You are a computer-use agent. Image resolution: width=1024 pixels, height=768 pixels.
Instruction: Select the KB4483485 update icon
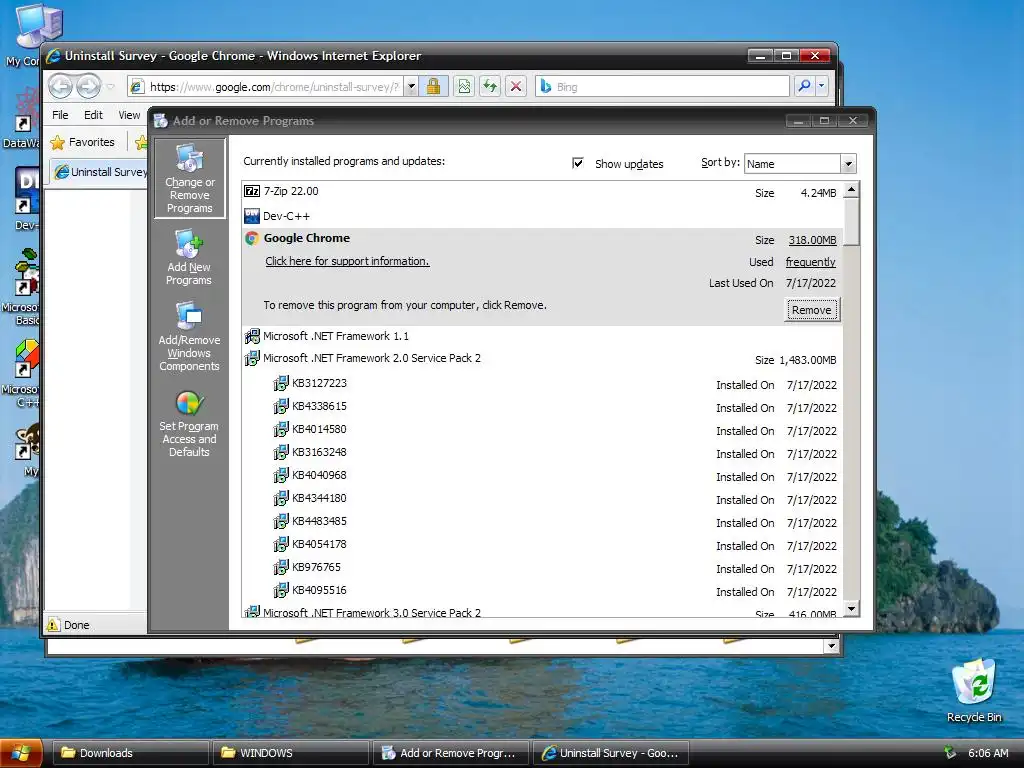[x=281, y=521]
